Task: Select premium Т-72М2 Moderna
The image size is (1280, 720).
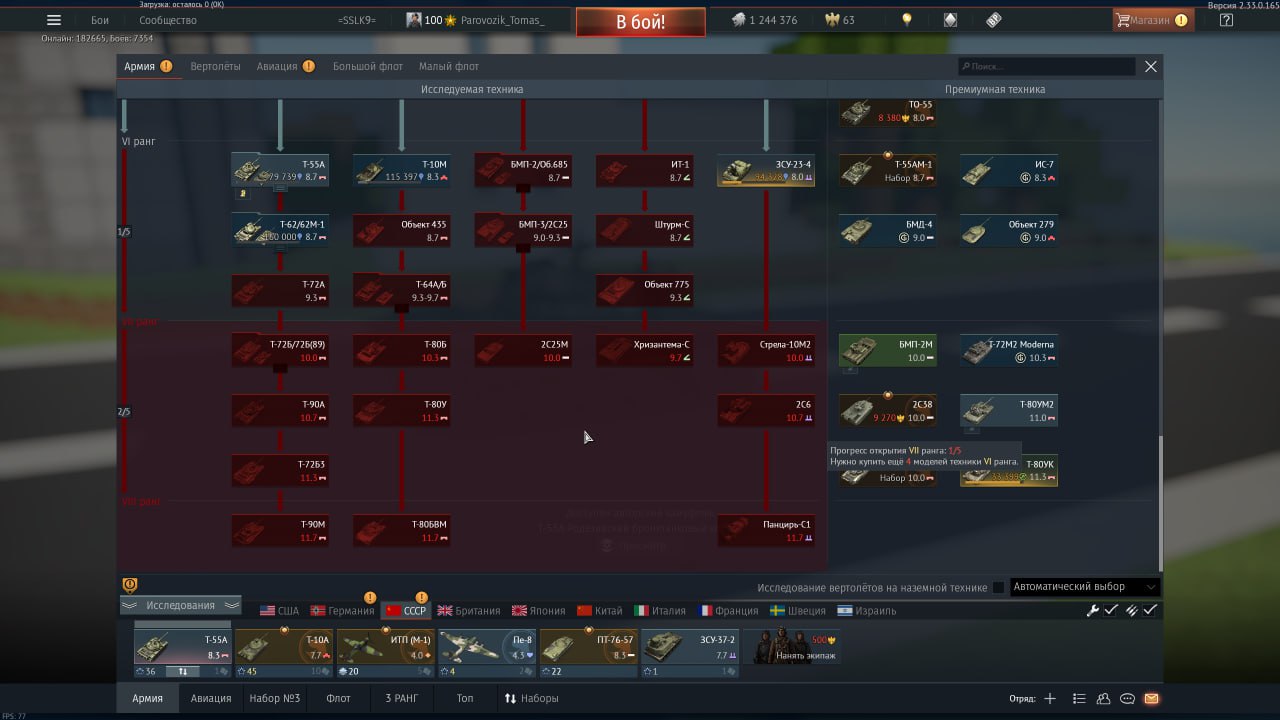Action: click(1009, 350)
